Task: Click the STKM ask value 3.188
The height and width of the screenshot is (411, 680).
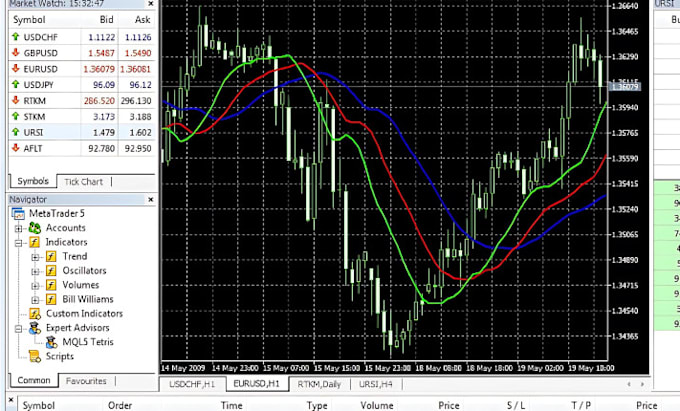Action: click(141, 117)
